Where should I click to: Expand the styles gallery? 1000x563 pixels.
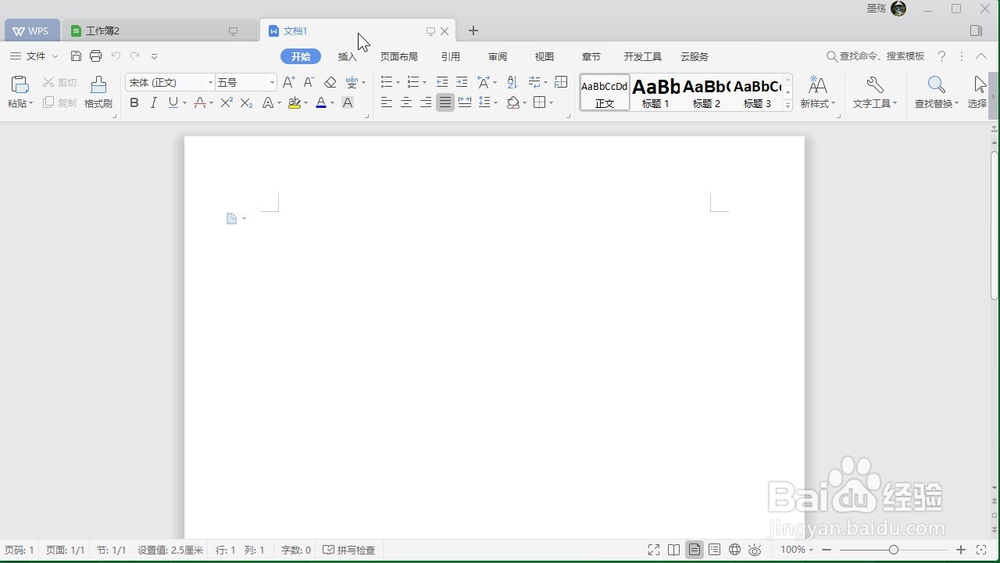point(788,105)
